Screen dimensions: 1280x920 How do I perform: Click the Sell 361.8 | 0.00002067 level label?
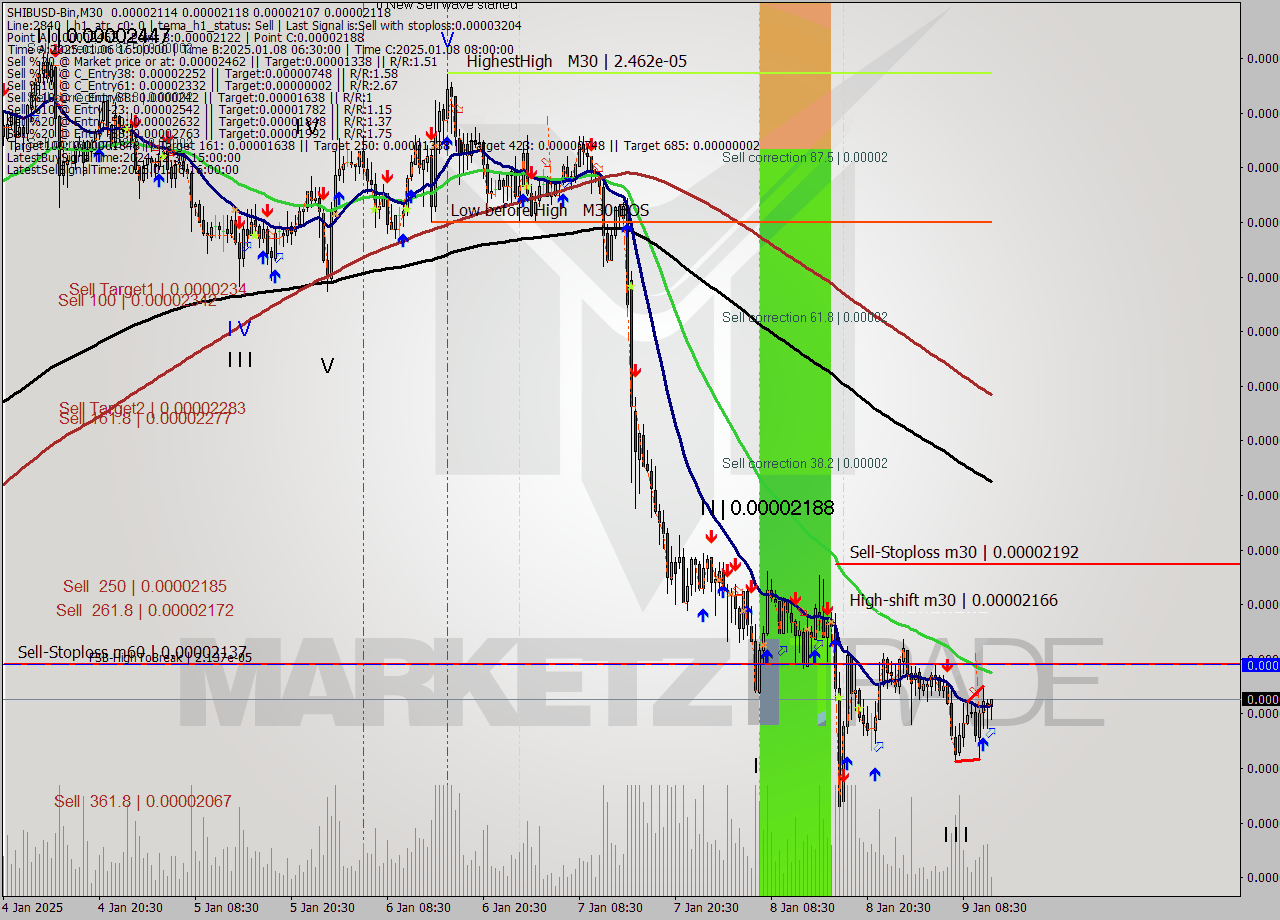click(x=143, y=802)
